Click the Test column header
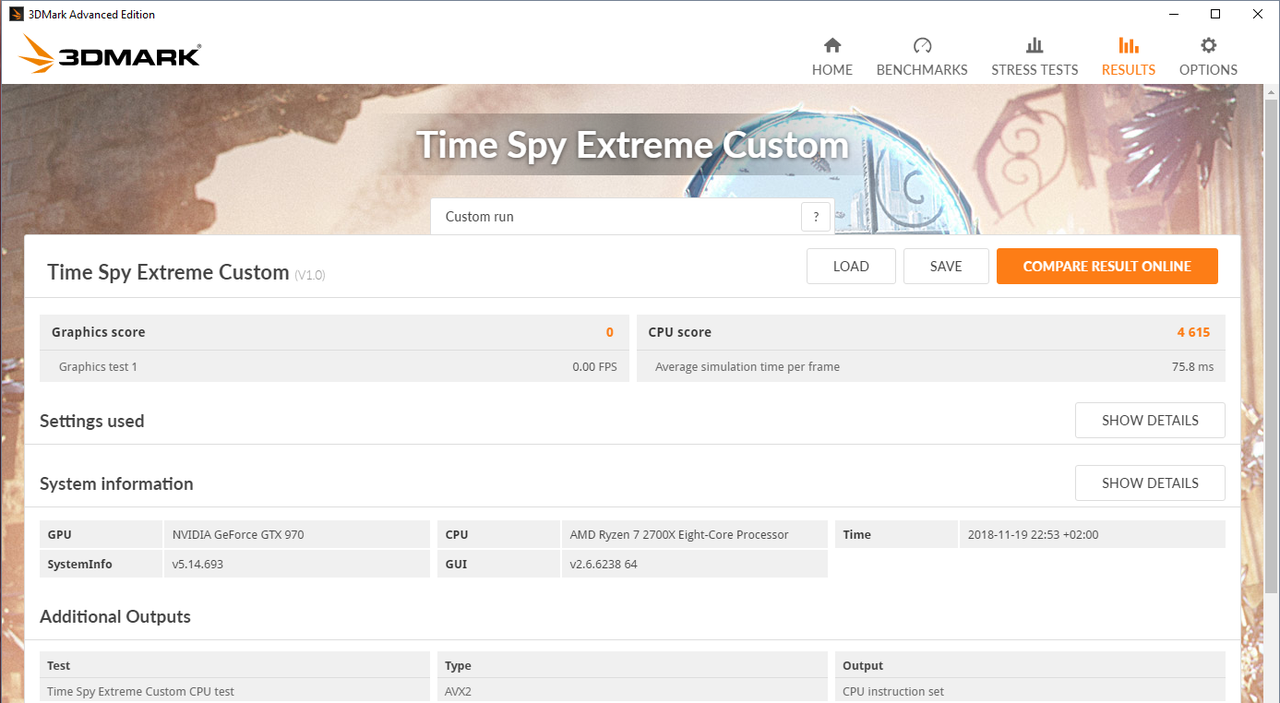The width and height of the screenshot is (1280, 703). [x=59, y=666]
